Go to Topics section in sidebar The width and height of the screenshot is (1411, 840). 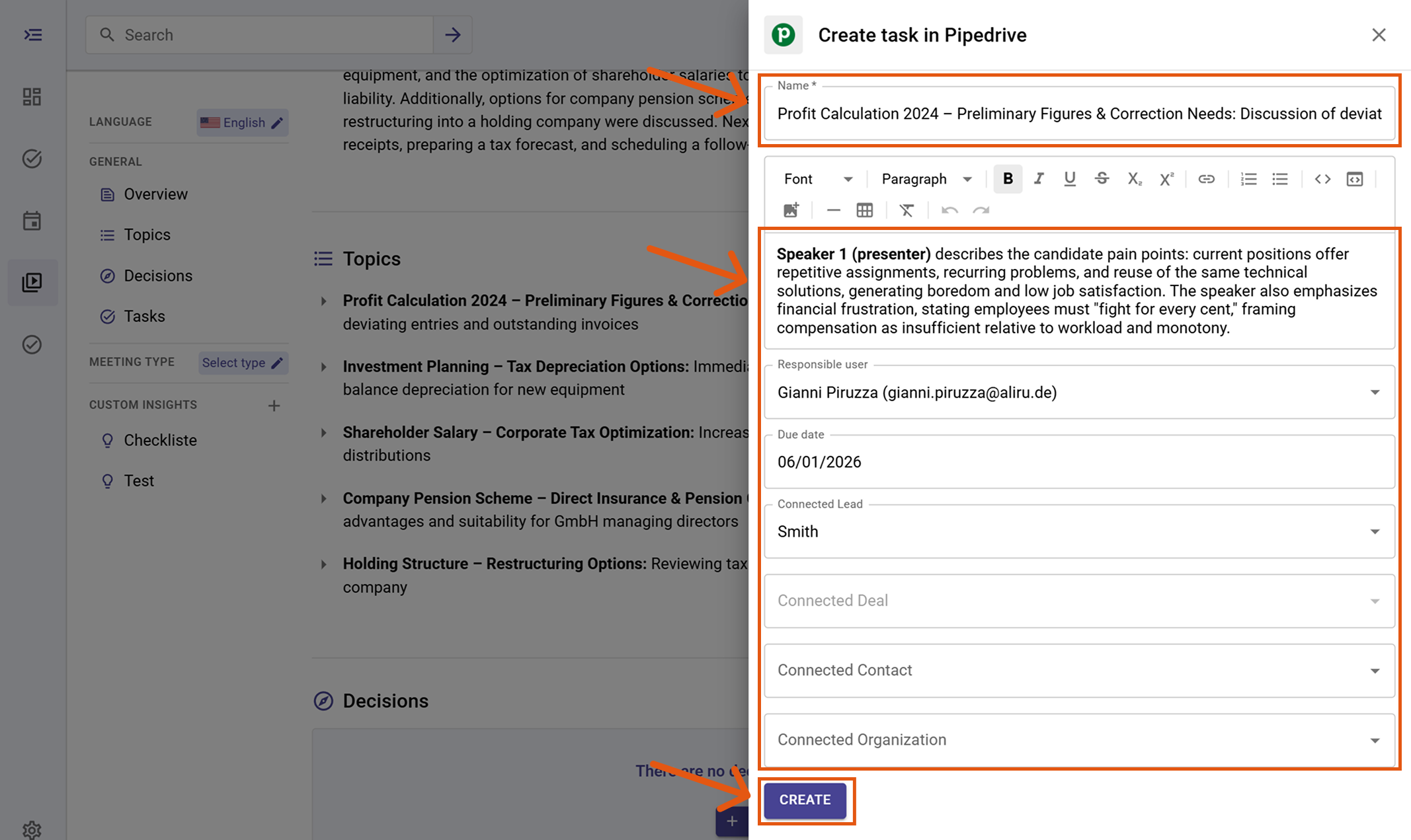[135, 235]
